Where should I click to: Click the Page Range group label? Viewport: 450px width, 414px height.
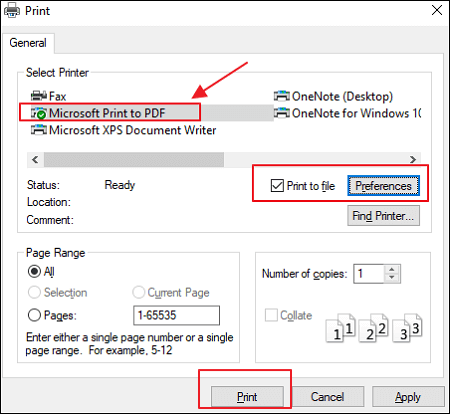(x=55, y=253)
